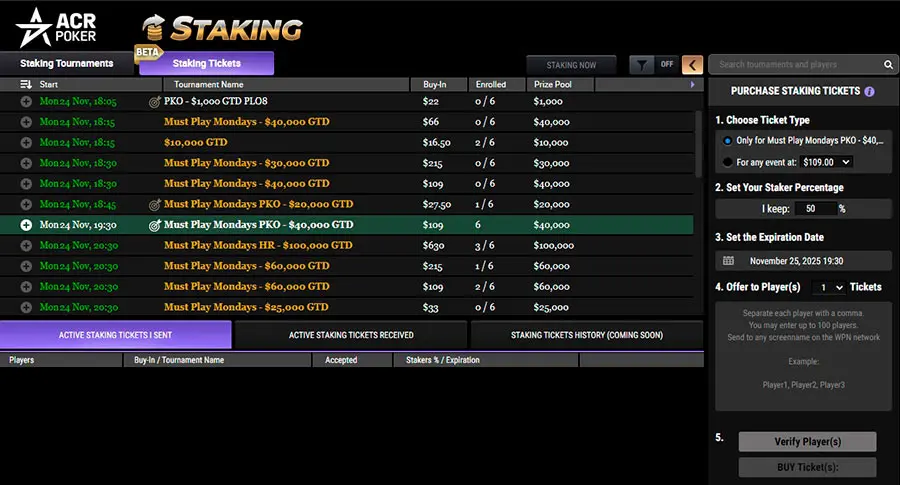Click the $630 buy-in cell
The height and width of the screenshot is (485, 900).
(433, 246)
